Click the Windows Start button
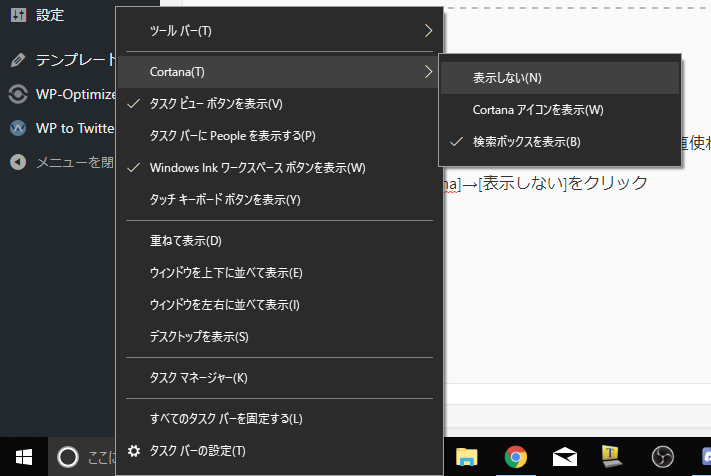 tap(22, 457)
